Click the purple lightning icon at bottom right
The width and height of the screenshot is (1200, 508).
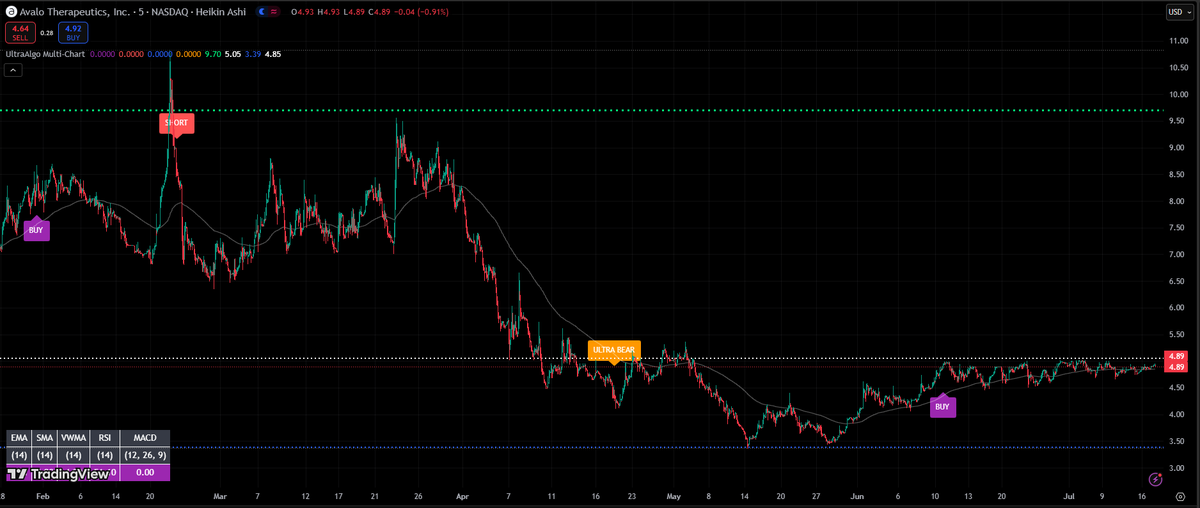(x=1157, y=480)
